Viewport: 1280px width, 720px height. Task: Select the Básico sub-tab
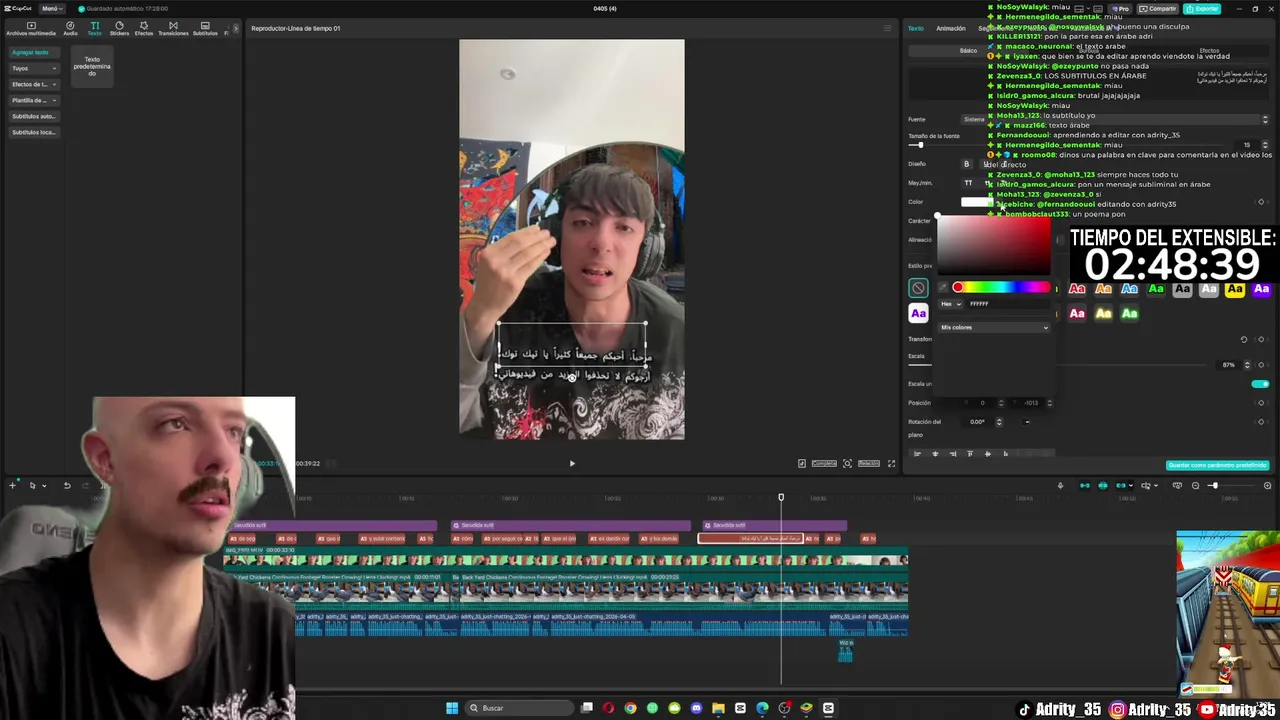[968, 50]
